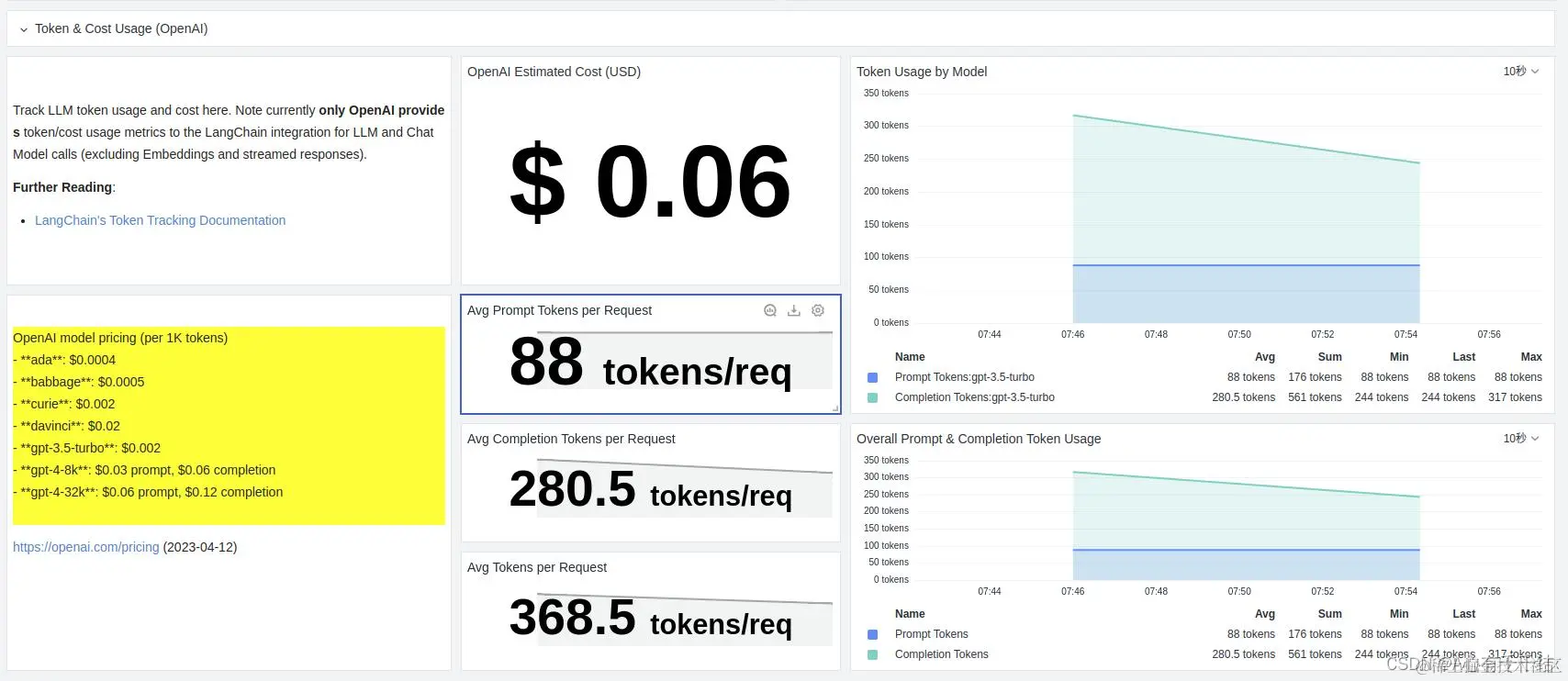Viewport: 1568px width, 681px height.
Task: Click the 88 tokens/req stat value
Action: 650,363
